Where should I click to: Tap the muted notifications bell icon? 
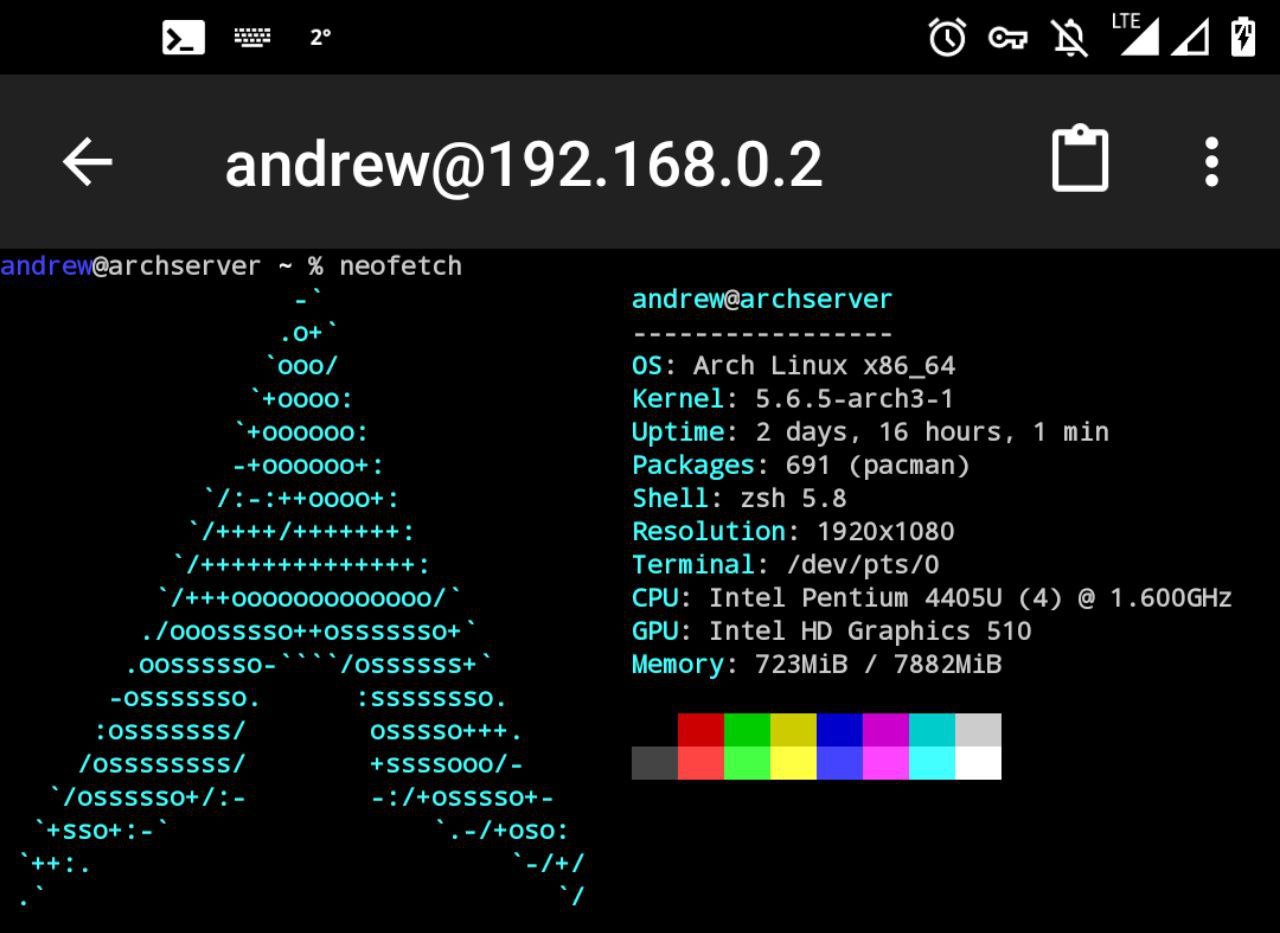pos(1069,38)
